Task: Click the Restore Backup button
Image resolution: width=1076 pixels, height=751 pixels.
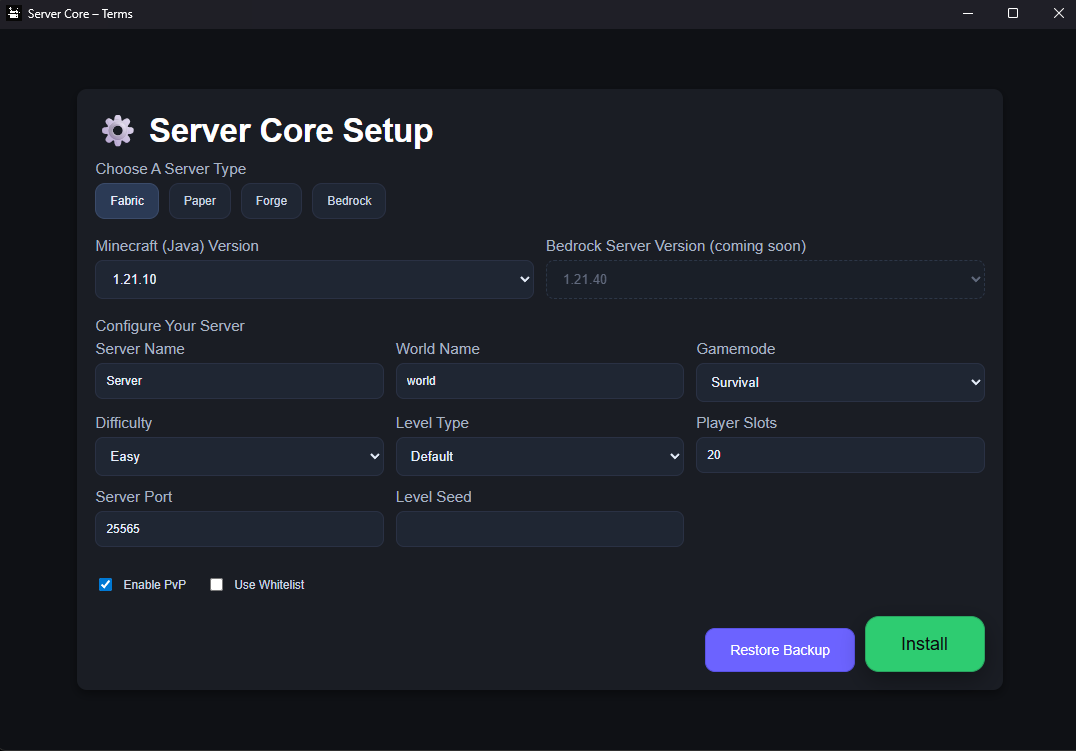Action: click(779, 650)
